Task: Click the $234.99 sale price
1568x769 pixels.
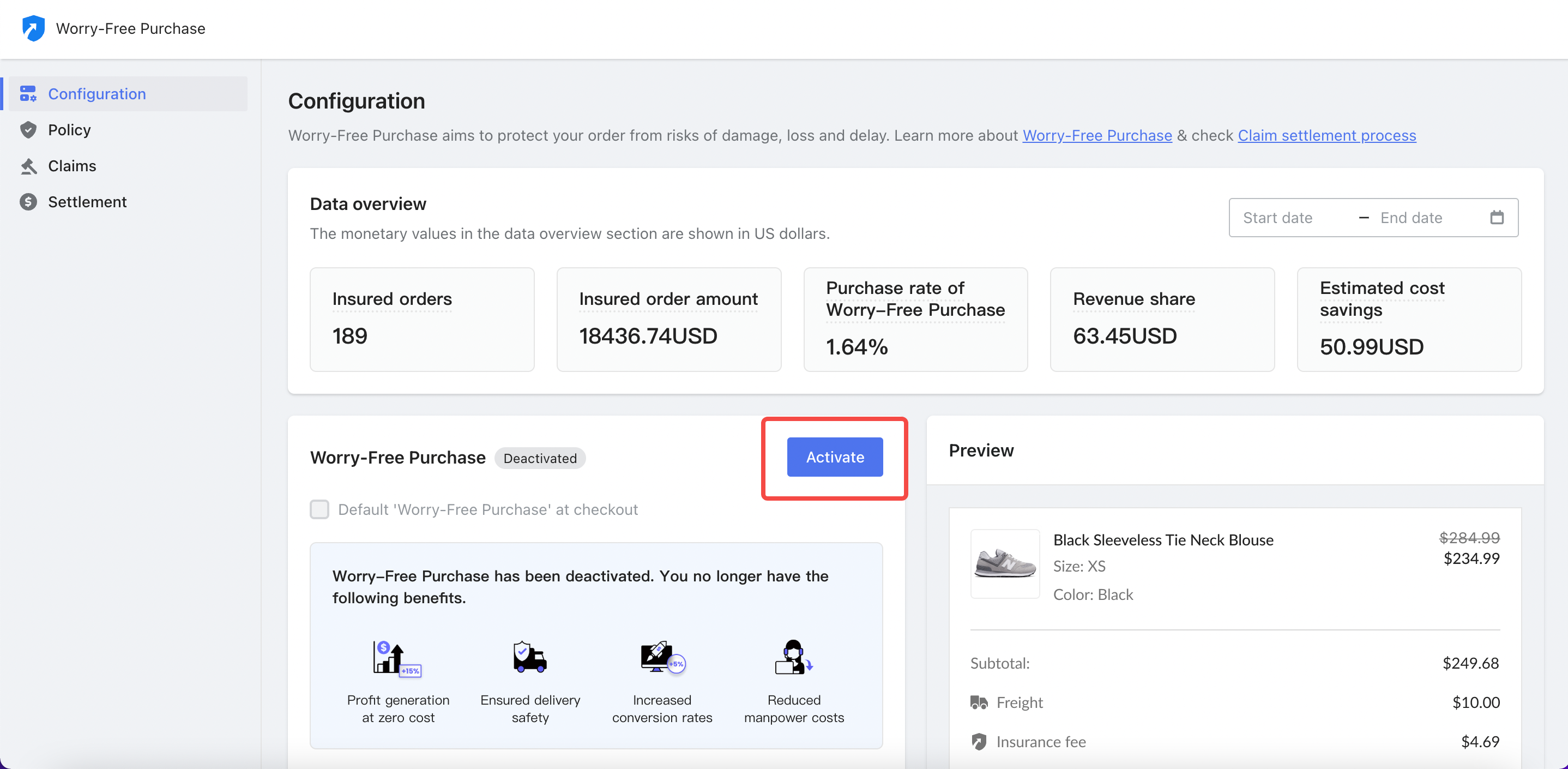Action: (x=1471, y=558)
